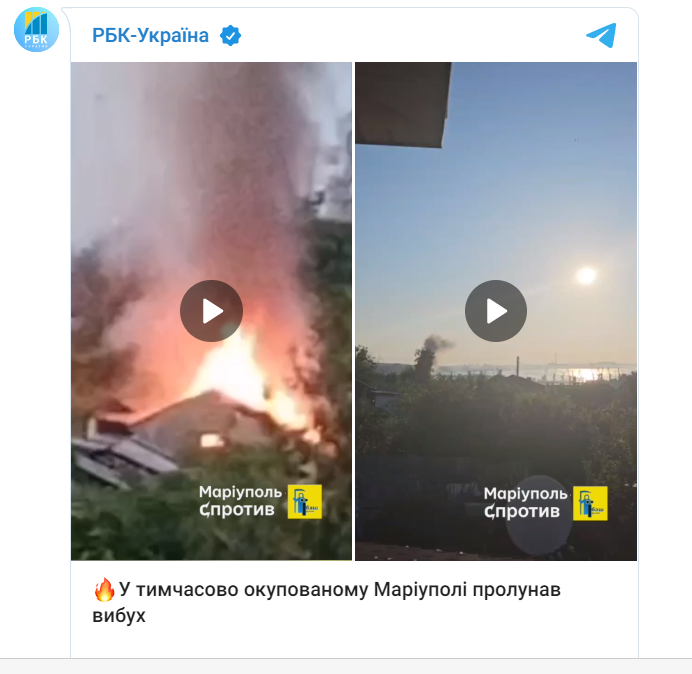
Task: Click the sun in the right video
Action: click(586, 276)
